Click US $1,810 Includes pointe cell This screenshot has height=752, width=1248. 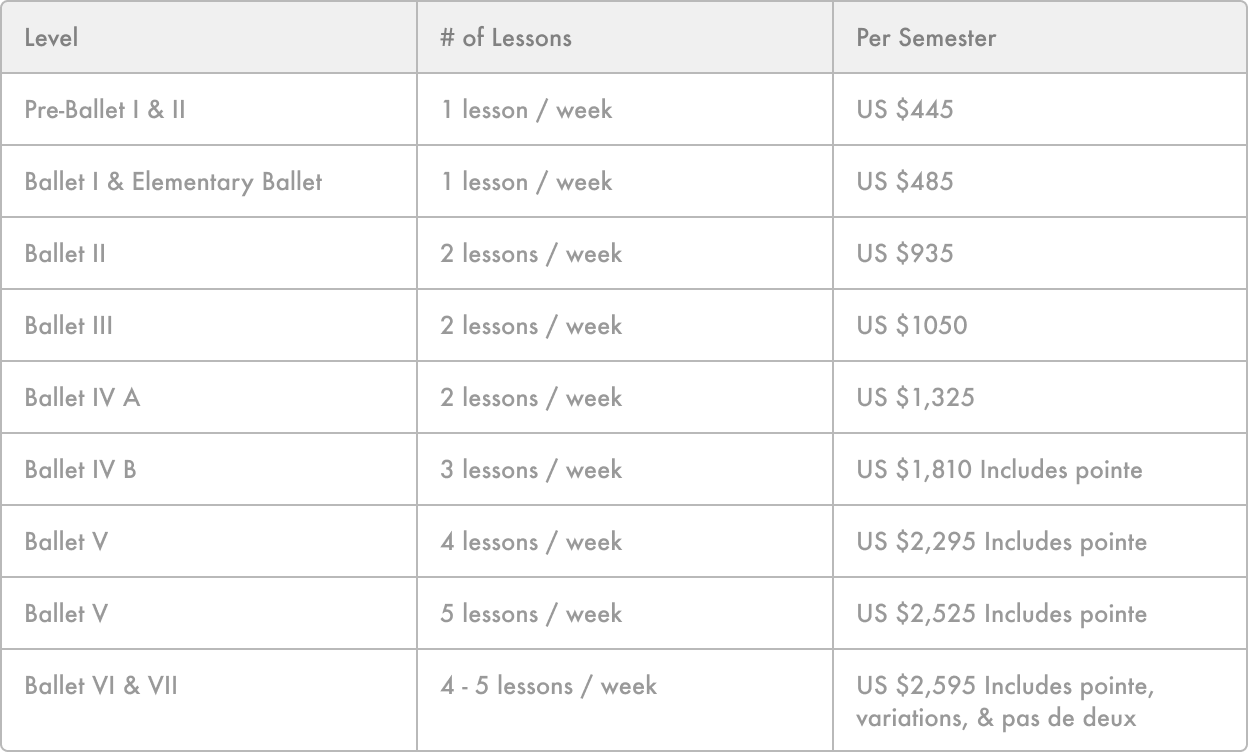[x=999, y=470]
